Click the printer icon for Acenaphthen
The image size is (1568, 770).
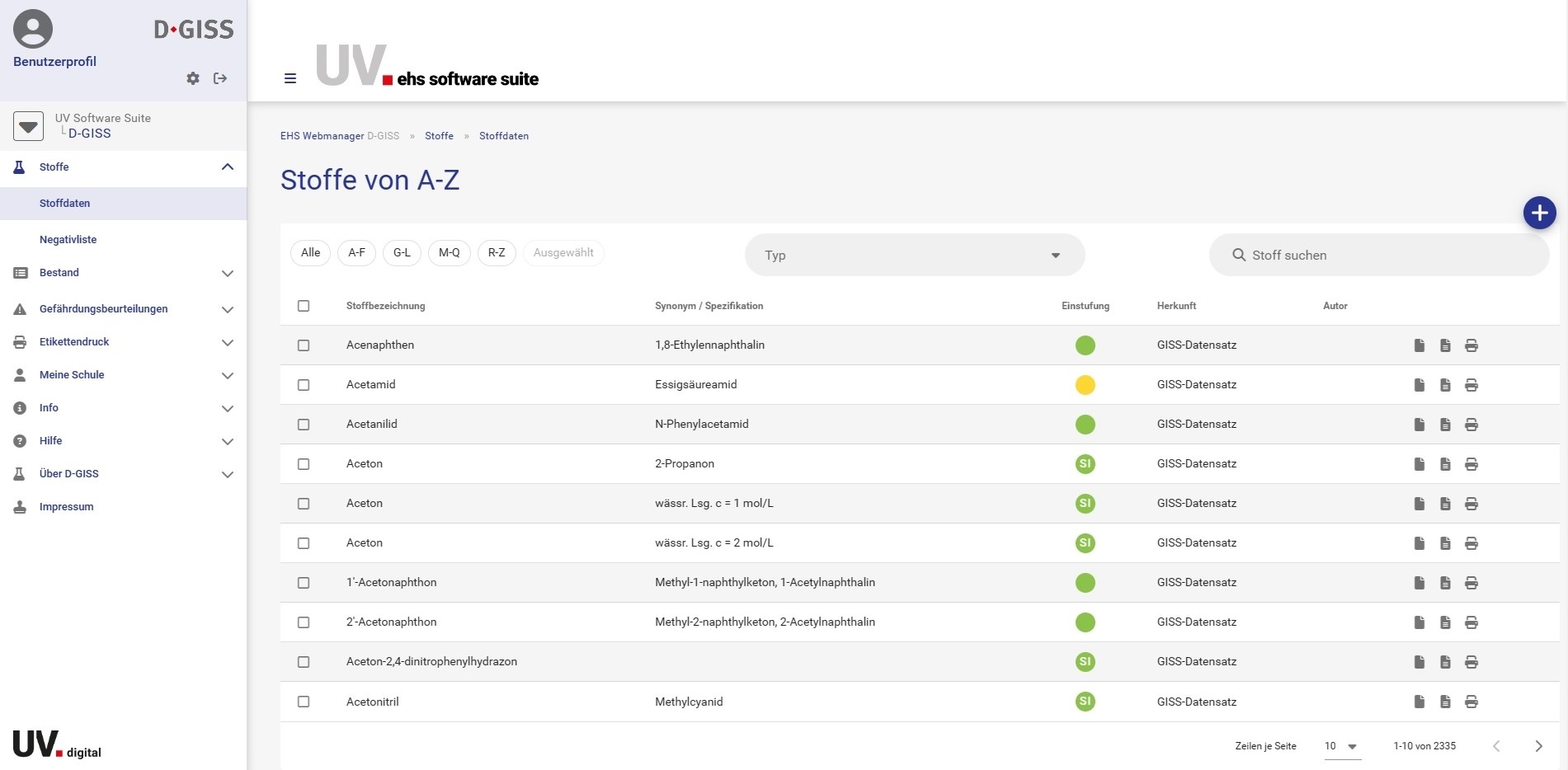pyautogui.click(x=1471, y=345)
